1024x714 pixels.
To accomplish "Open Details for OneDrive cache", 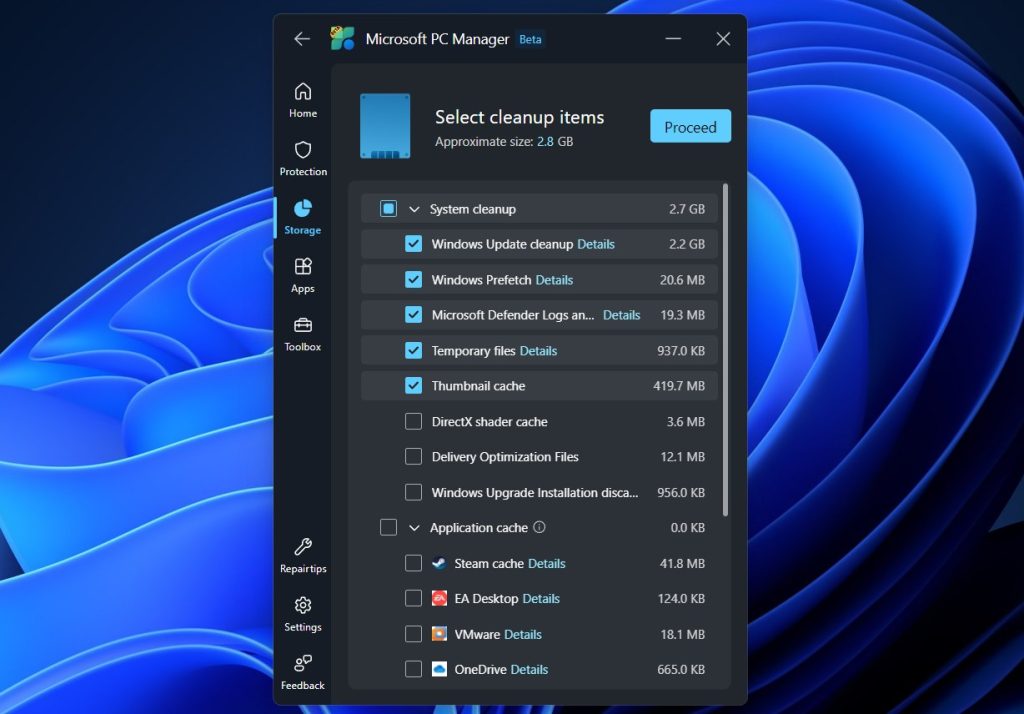I will pos(529,669).
